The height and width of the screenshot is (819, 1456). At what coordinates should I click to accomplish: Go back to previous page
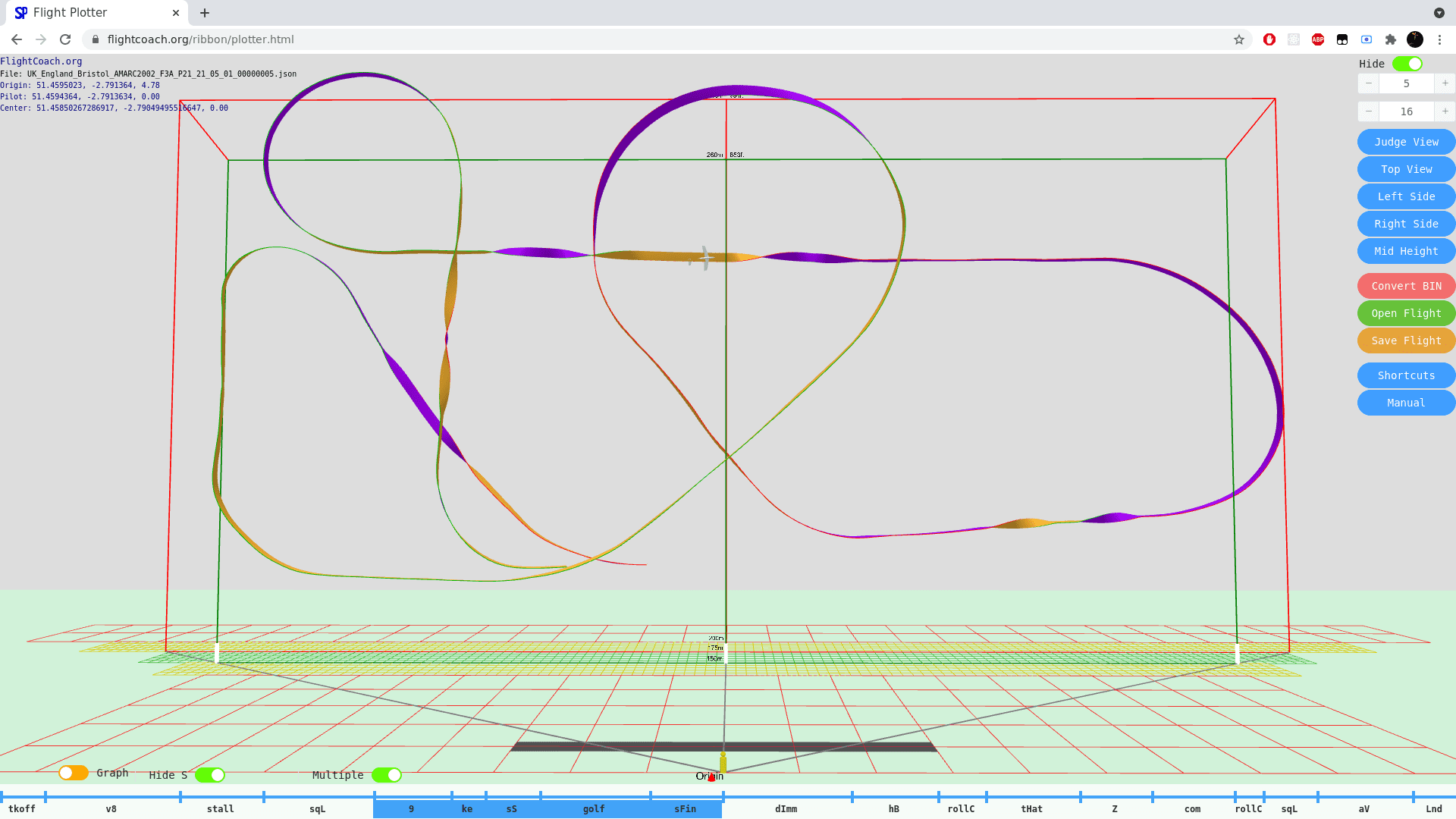[17, 39]
